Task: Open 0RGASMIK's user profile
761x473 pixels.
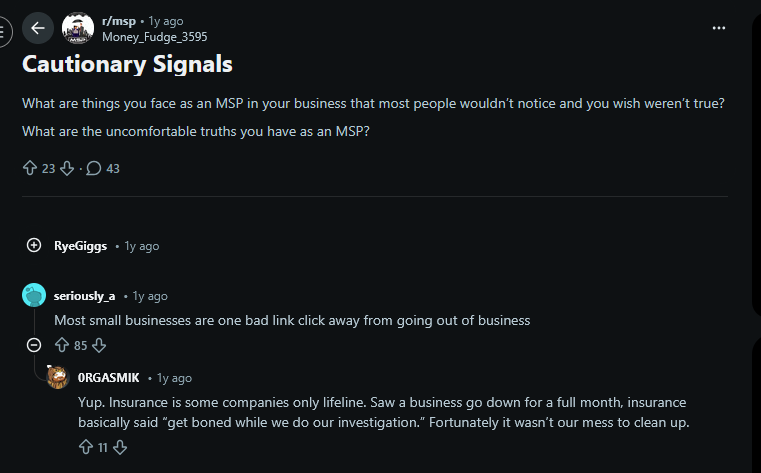Action: click(107, 378)
